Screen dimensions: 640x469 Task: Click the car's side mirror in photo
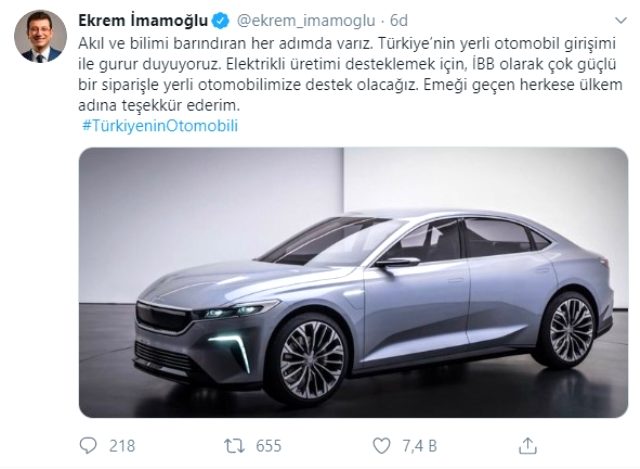coord(397,262)
